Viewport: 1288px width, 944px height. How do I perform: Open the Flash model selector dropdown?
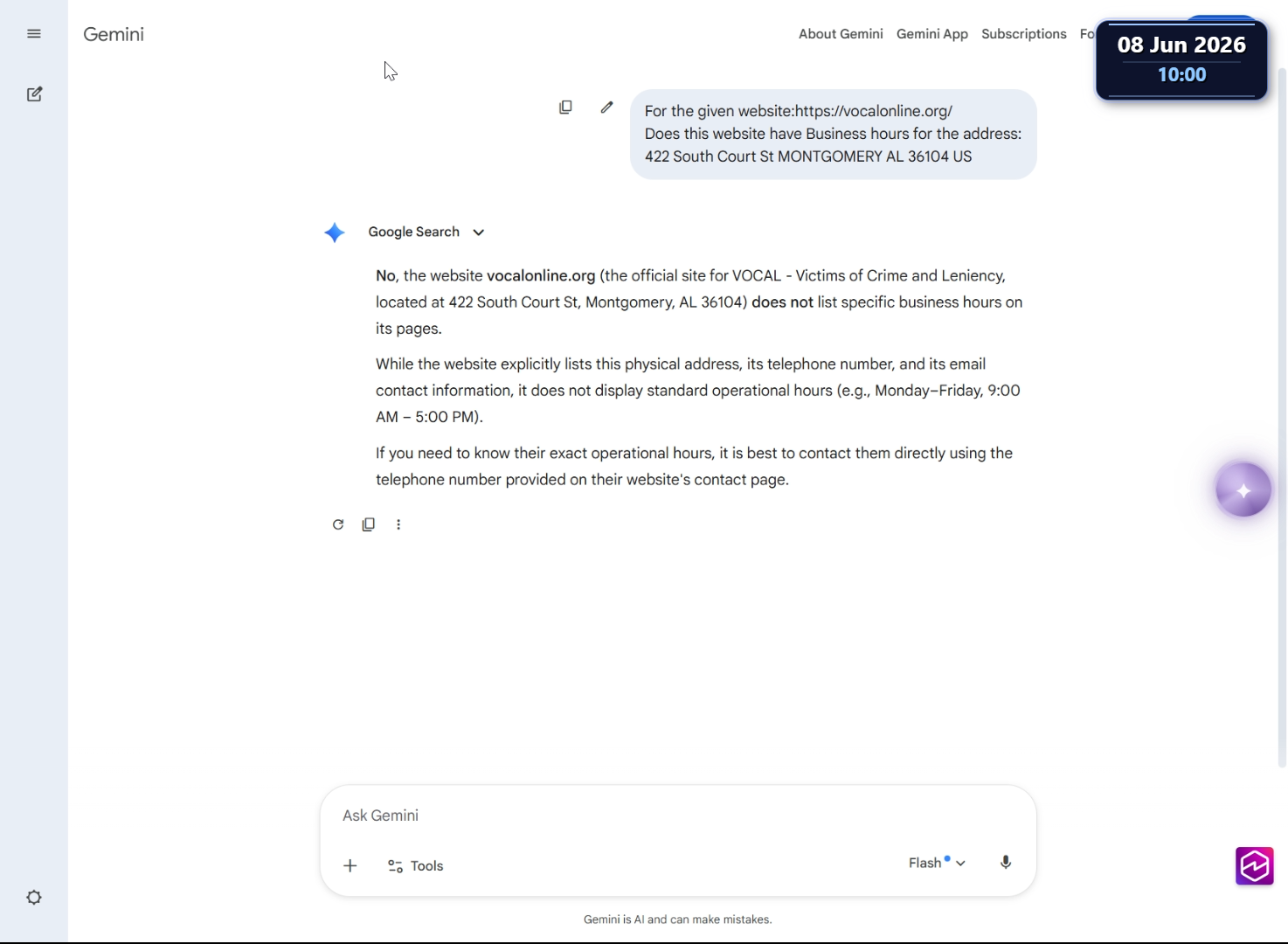click(937, 863)
